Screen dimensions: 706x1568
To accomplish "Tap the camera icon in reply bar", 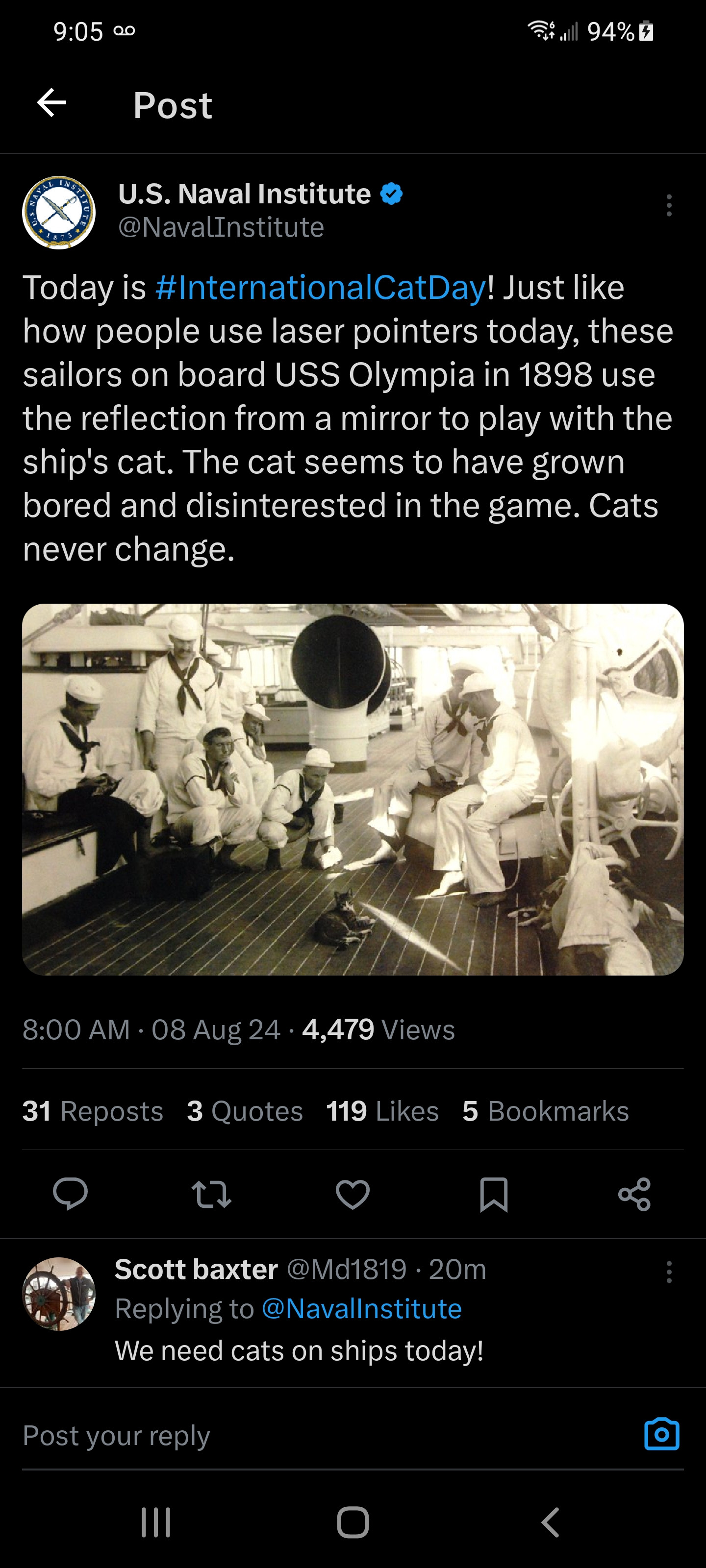I will pos(661,1435).
